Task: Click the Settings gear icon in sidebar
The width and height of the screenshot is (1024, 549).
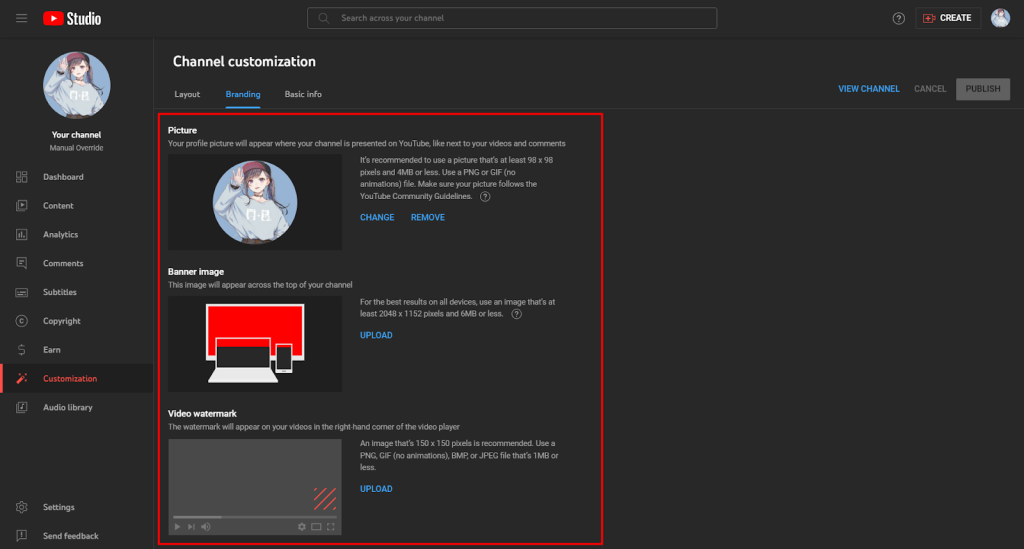Action: click(22, 507)
